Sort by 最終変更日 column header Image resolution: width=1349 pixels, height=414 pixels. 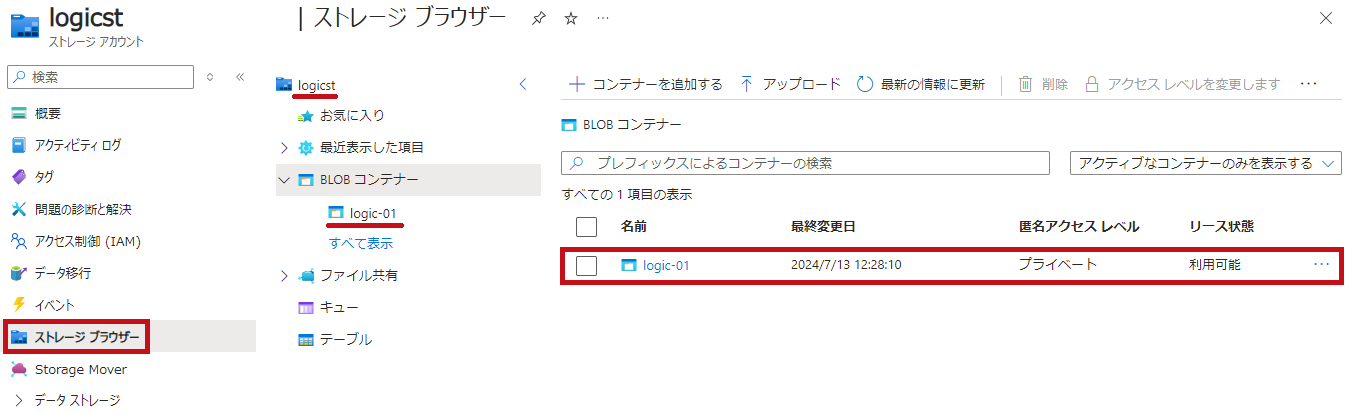[x=823, y=227]
